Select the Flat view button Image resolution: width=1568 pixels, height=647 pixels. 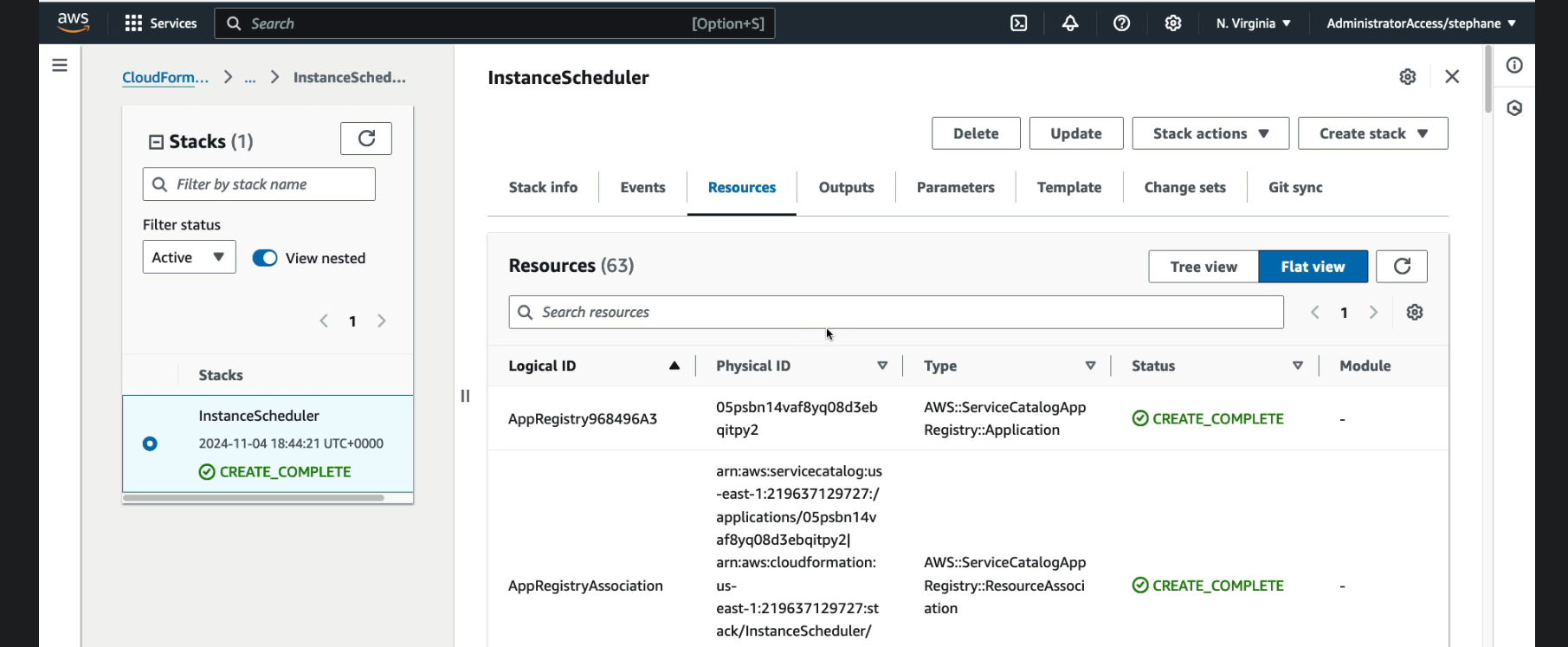coord(1313,267)
